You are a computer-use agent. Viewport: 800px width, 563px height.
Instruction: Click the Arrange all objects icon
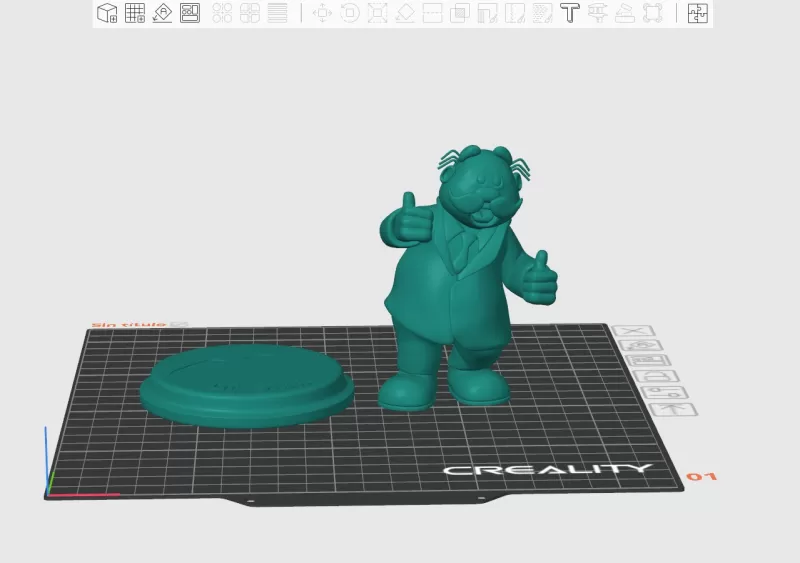(190, 13)
